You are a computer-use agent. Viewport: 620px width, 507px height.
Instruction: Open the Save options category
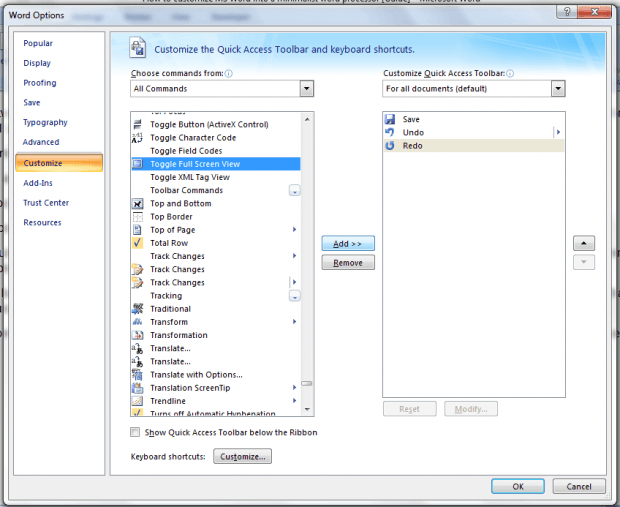32,102
